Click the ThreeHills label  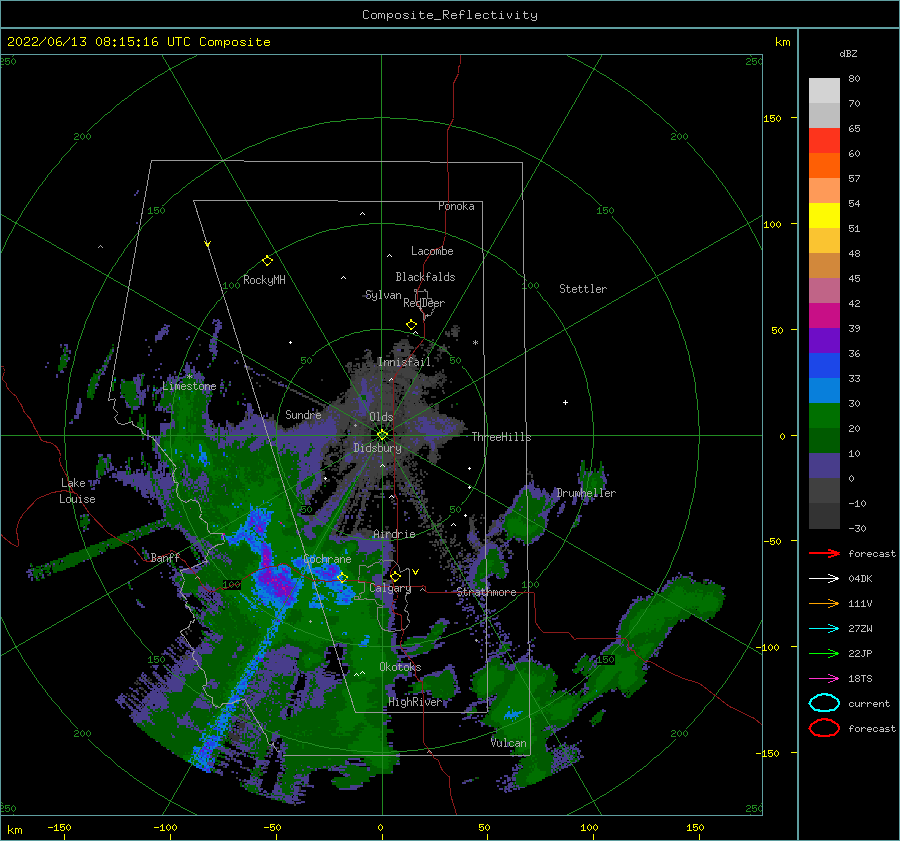tap(501, 437)
